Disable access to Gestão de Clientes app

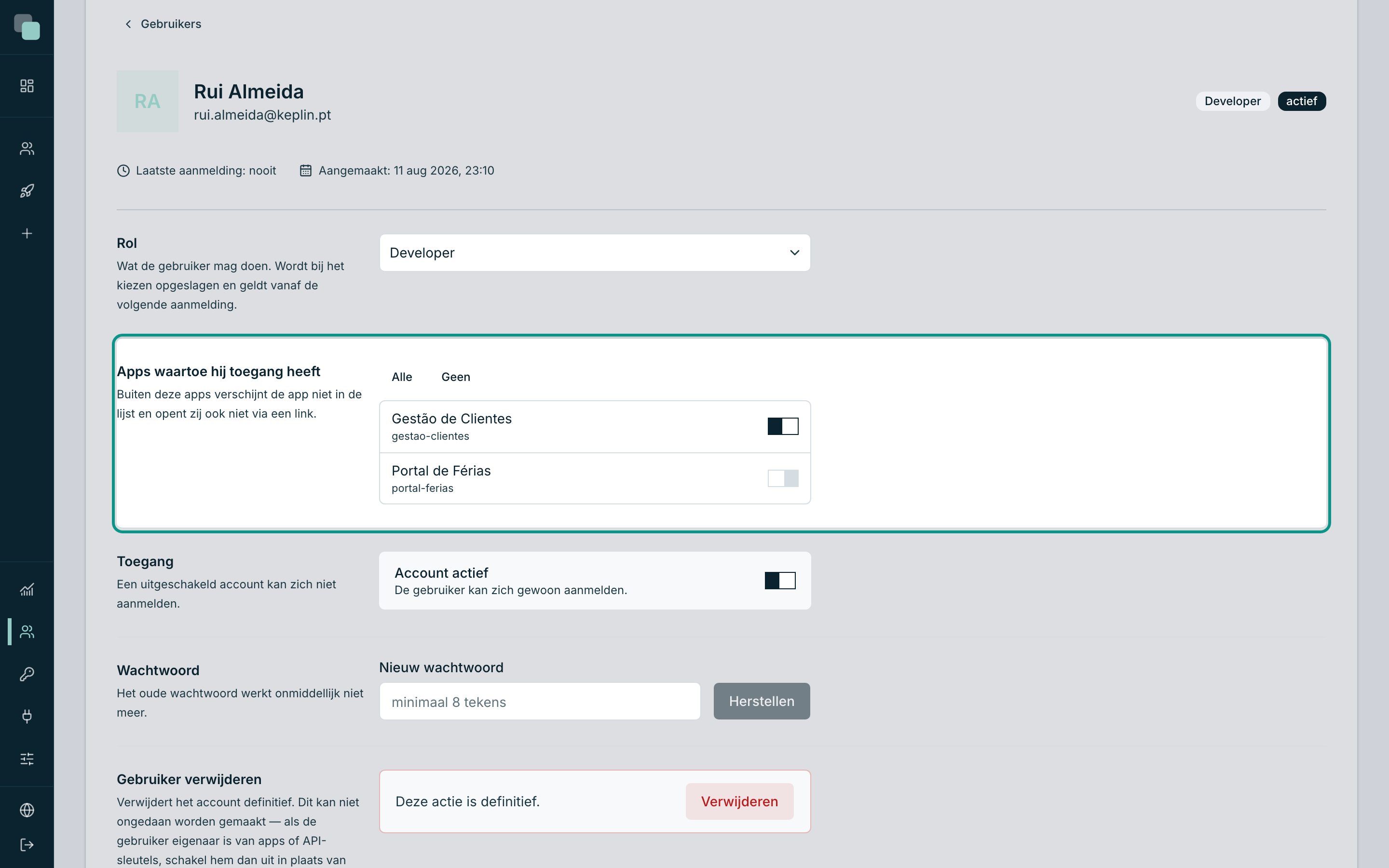click(783, 426)
